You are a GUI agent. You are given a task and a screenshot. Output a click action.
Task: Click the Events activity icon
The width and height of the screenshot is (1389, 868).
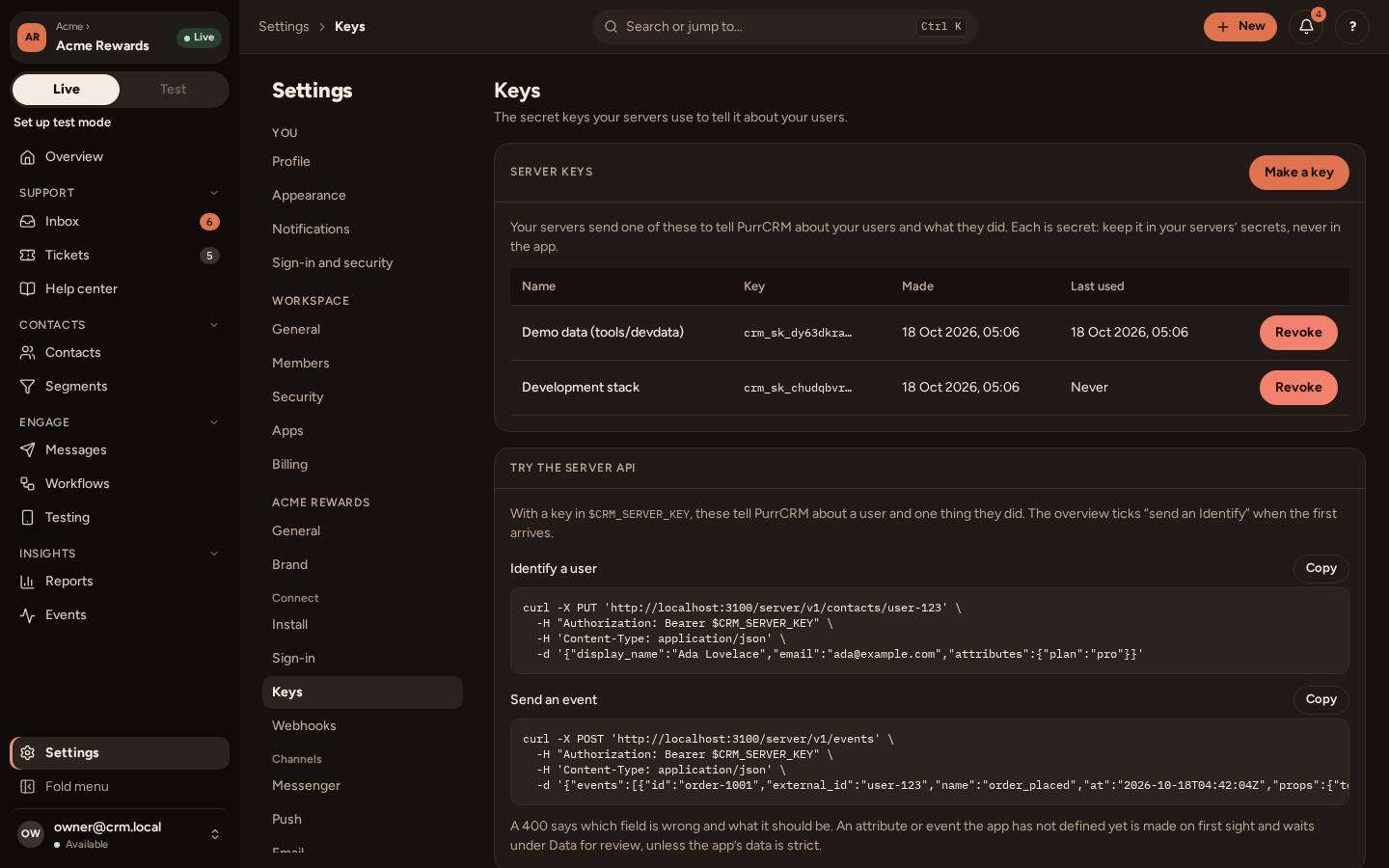point(28,615)
